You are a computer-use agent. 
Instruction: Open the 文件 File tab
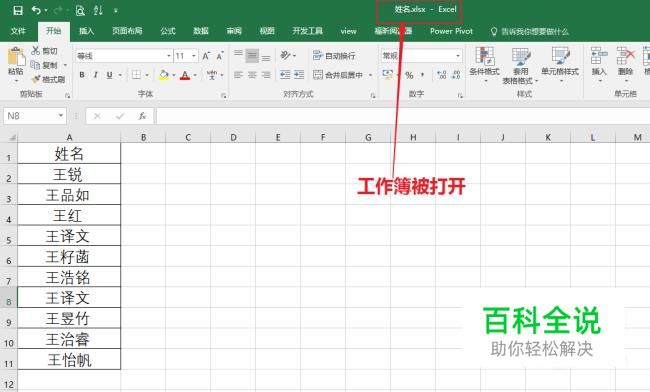tap(18, 31)
